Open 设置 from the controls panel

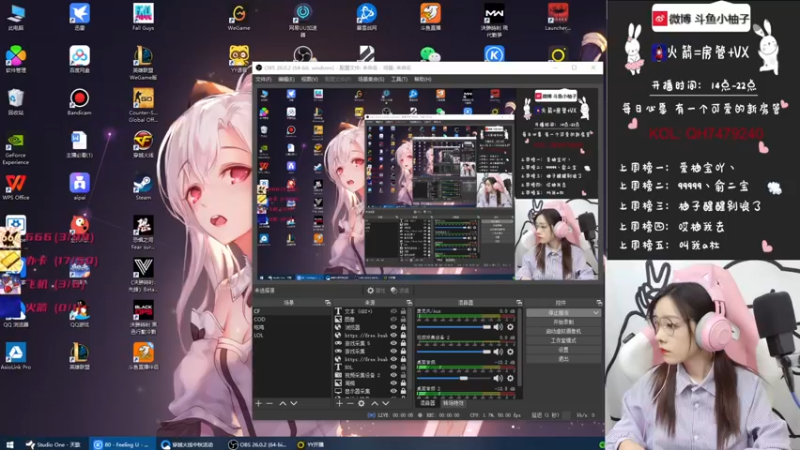click(x=563, y=349)
